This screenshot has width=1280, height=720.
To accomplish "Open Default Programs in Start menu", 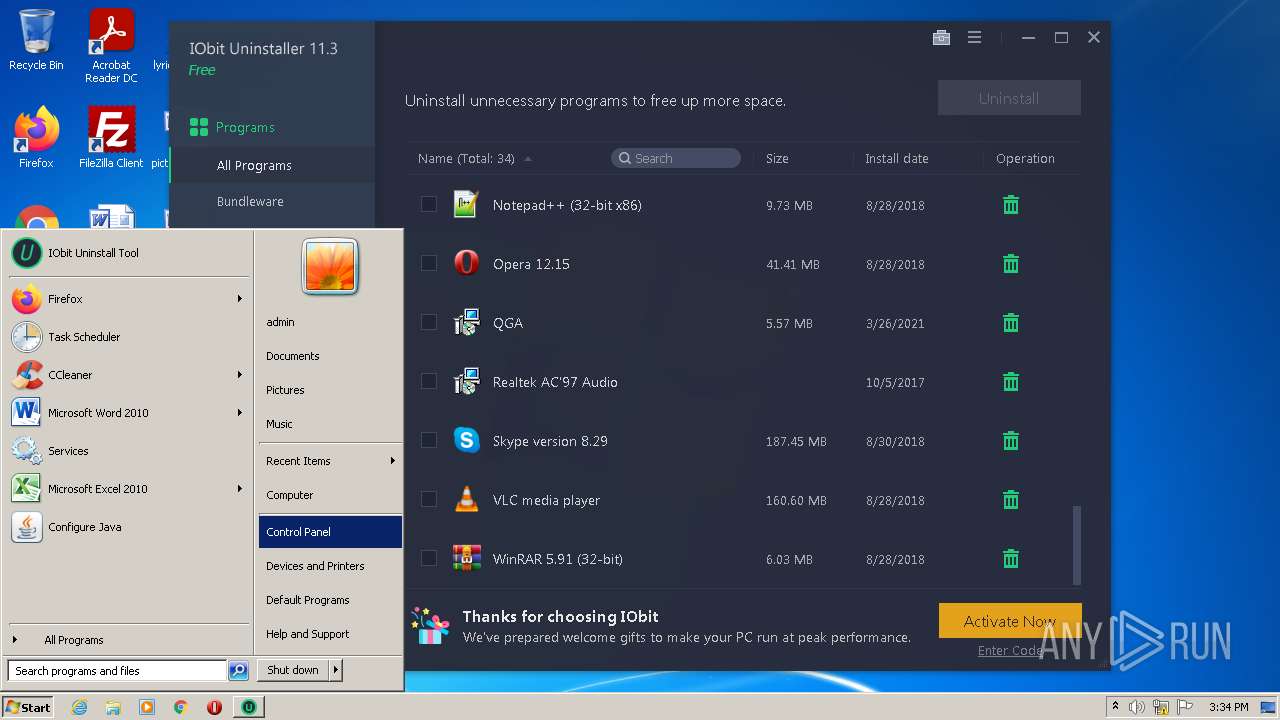I will click(330, 600).
